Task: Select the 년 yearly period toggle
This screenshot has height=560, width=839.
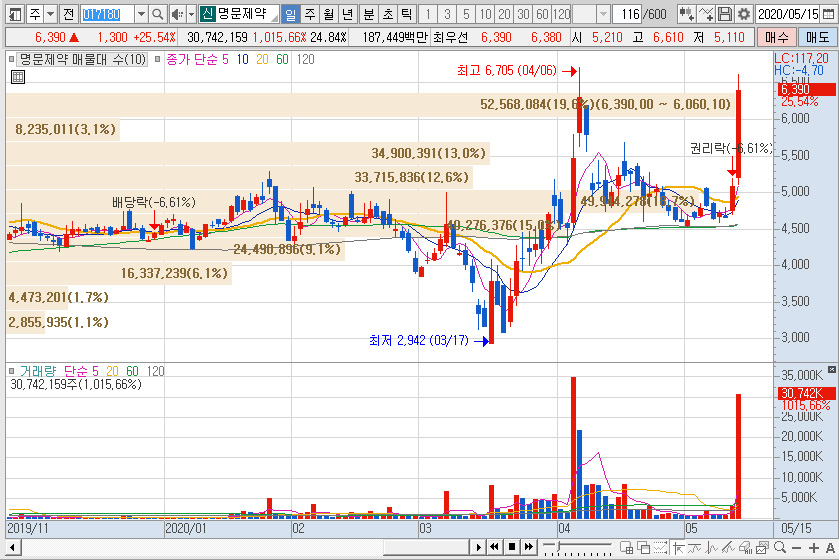Action: pyautogui.click(x=348, y=14)
